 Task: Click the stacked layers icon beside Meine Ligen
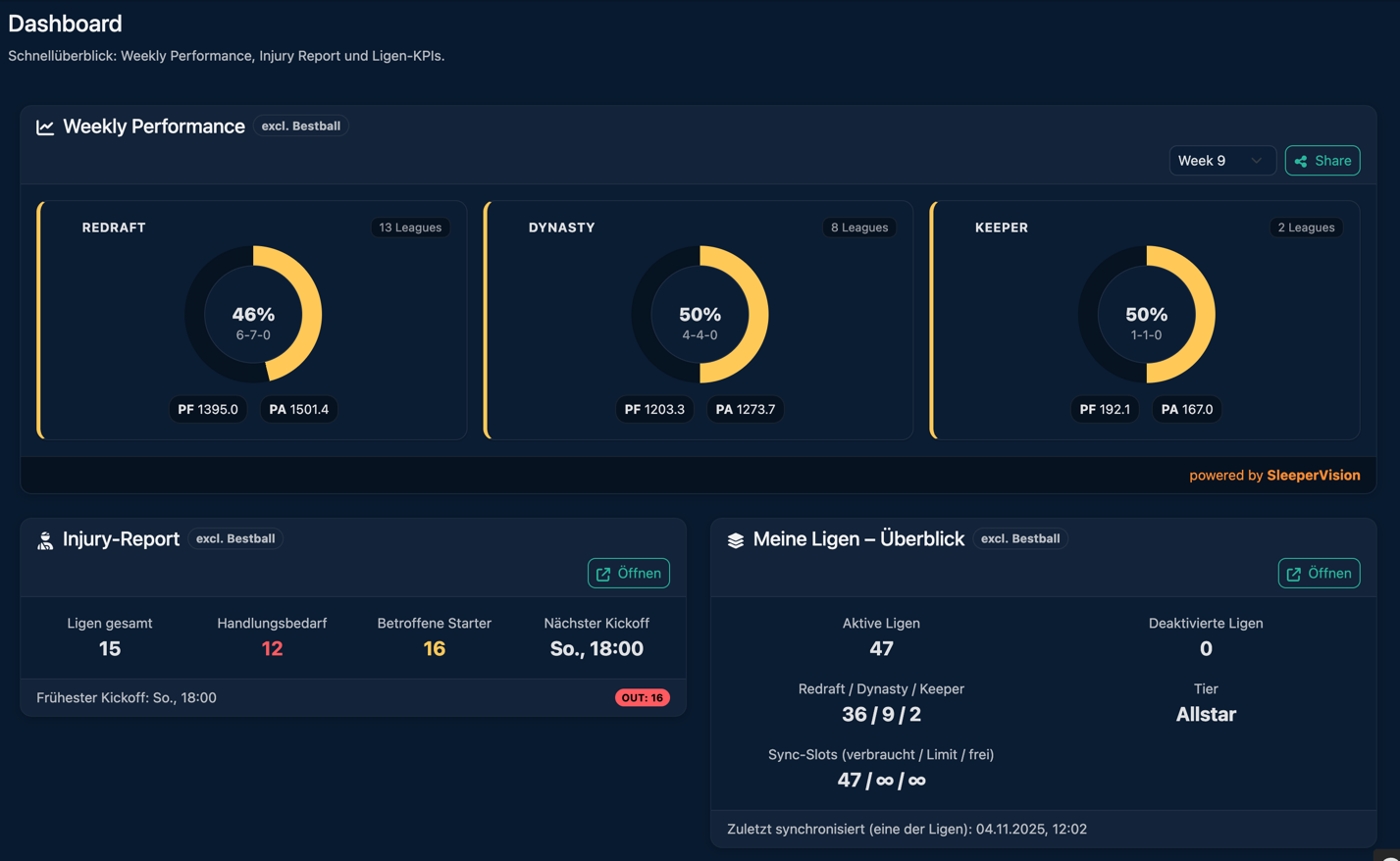[x=734, y=538]
